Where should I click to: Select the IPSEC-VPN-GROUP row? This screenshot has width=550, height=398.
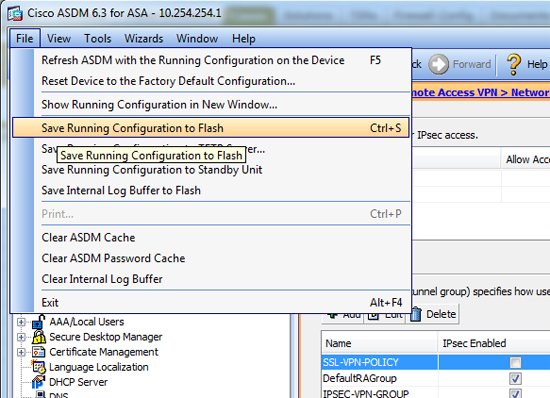[x=436, y=393]
